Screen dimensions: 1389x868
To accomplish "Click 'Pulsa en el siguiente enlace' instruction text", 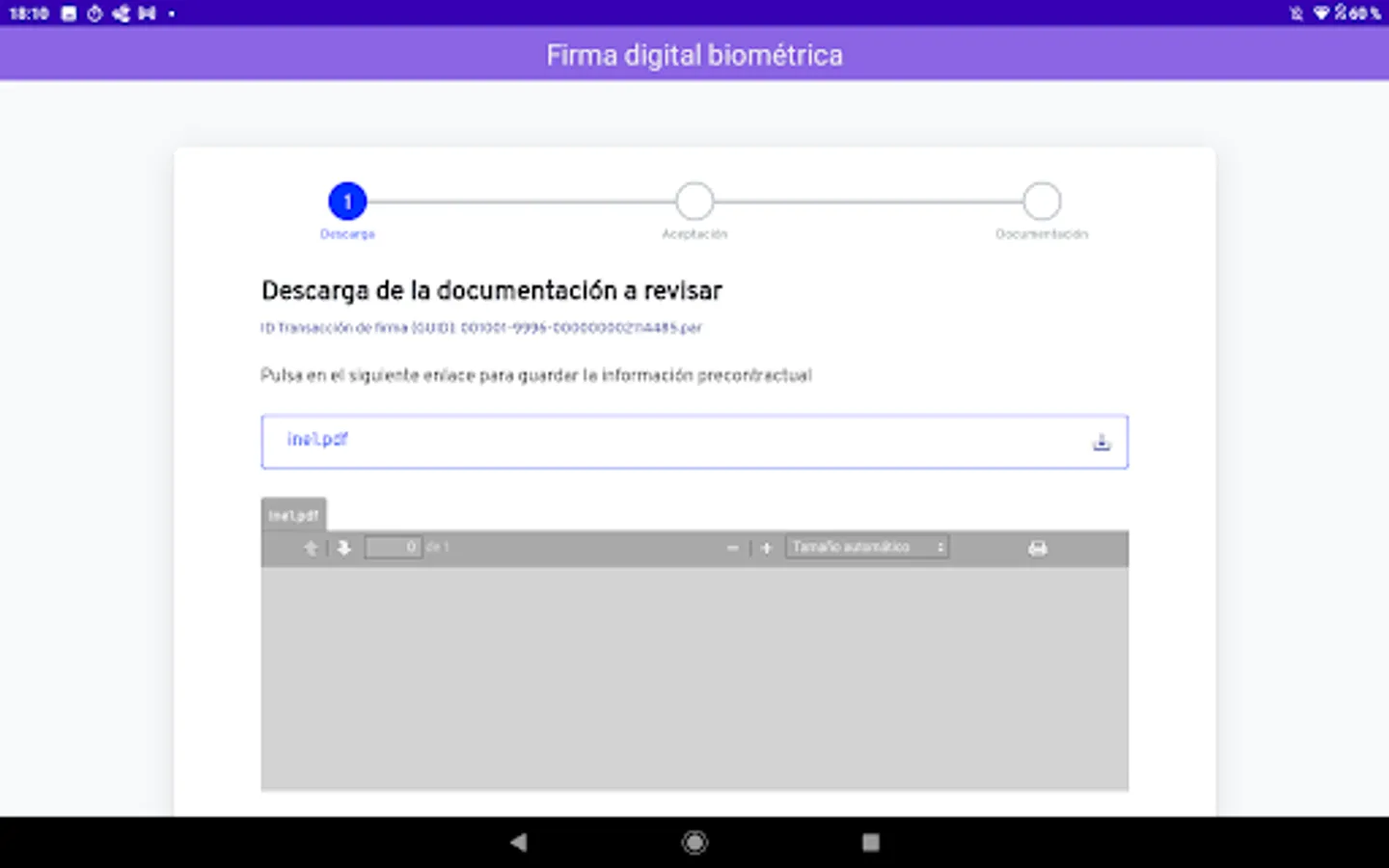I will (x=536, y=375).
